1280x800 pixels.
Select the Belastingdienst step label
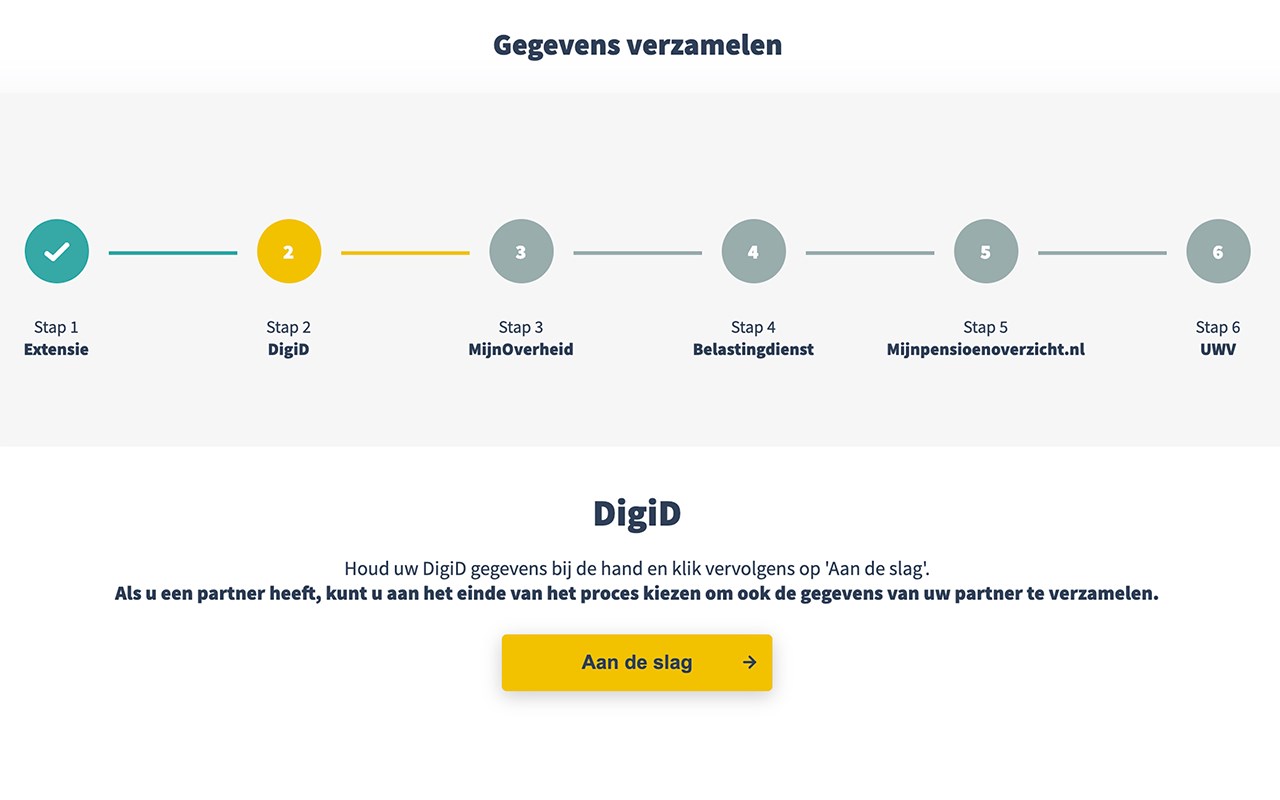pos(753,350)
